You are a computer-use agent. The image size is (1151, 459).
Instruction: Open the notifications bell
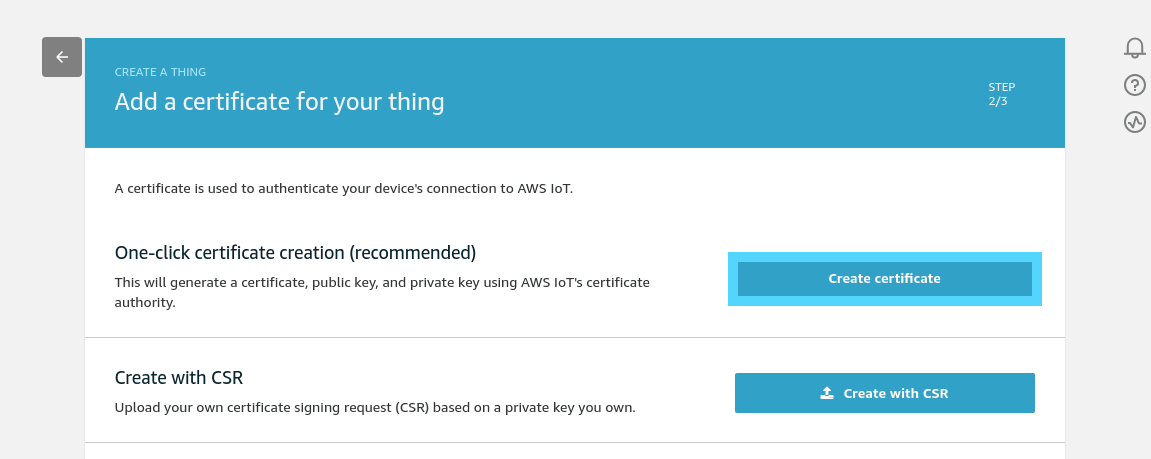tap(1134, 47)
